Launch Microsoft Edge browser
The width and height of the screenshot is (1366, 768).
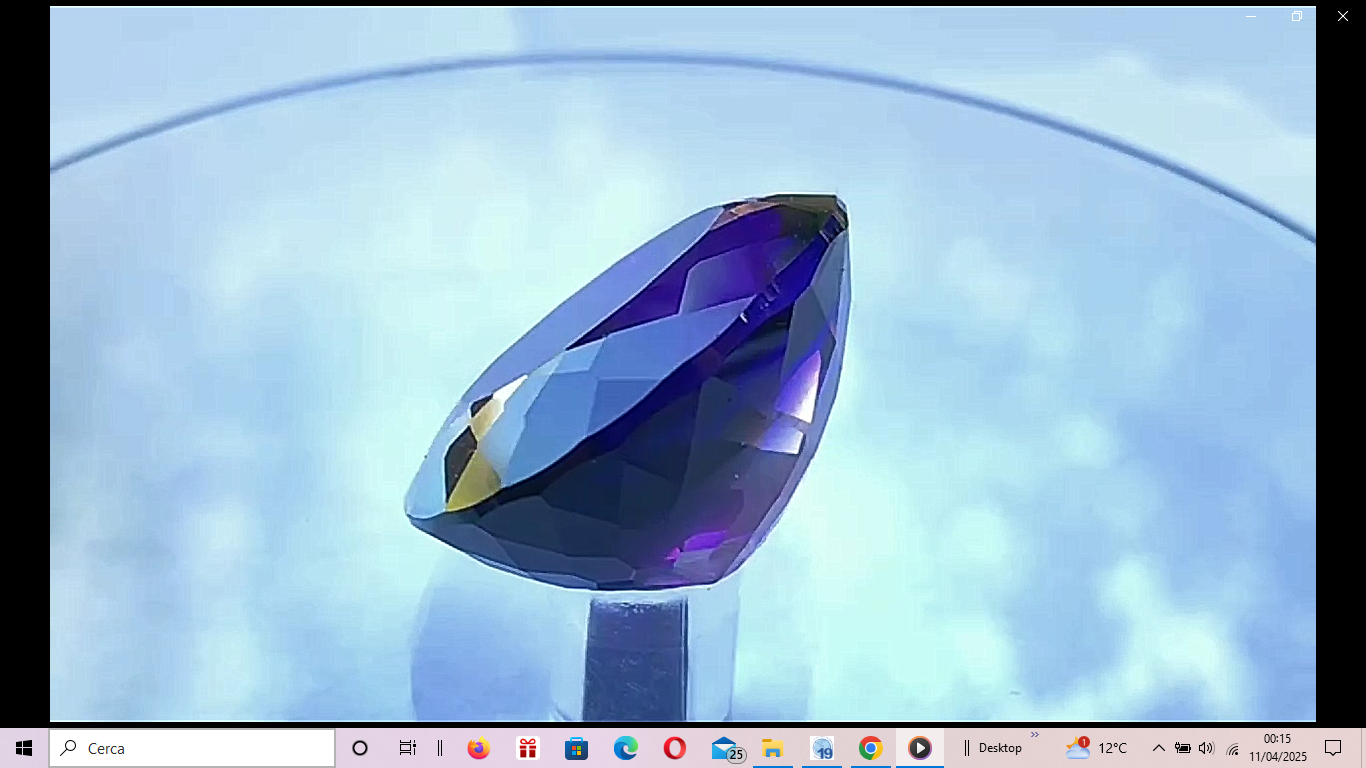(x=625, y=748)
